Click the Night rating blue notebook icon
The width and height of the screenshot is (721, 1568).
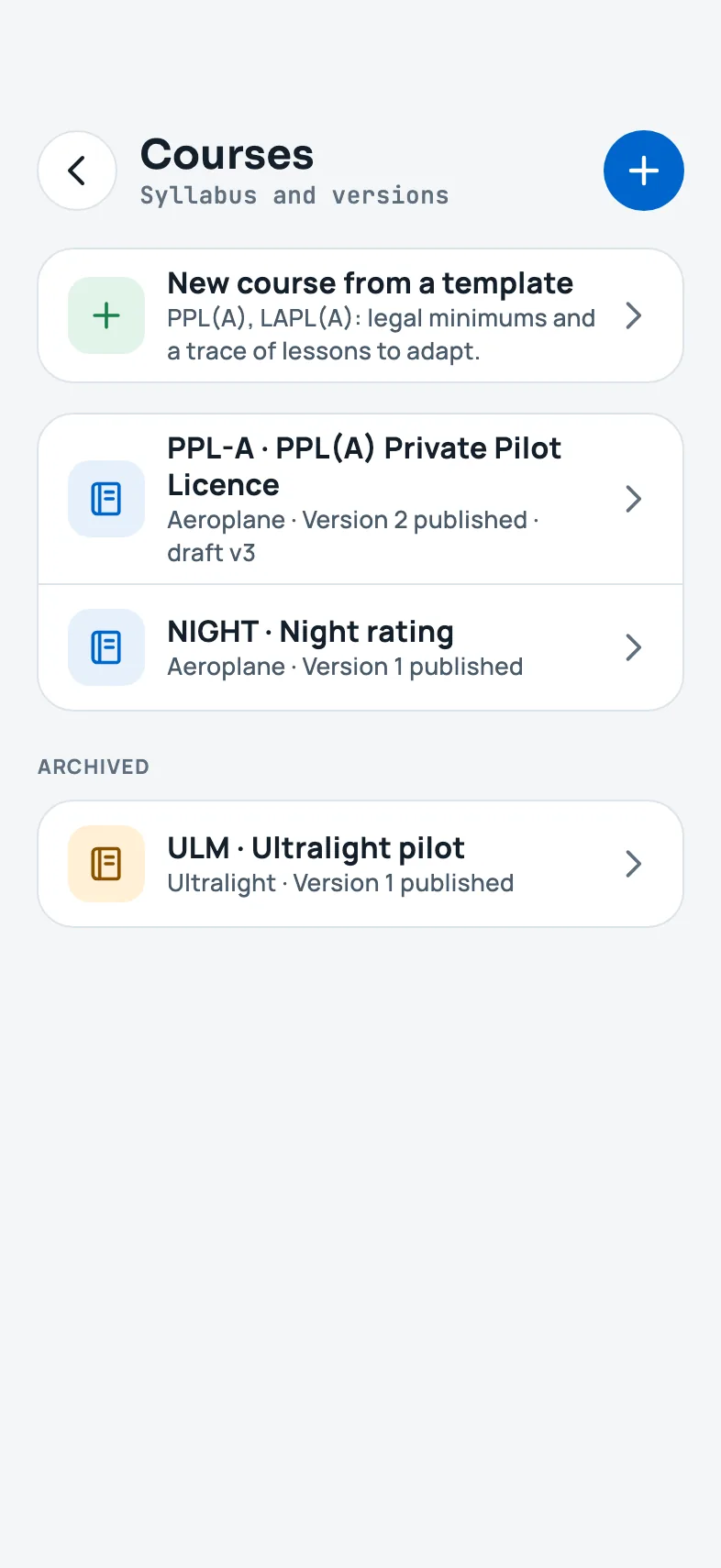tap(106, 647)
